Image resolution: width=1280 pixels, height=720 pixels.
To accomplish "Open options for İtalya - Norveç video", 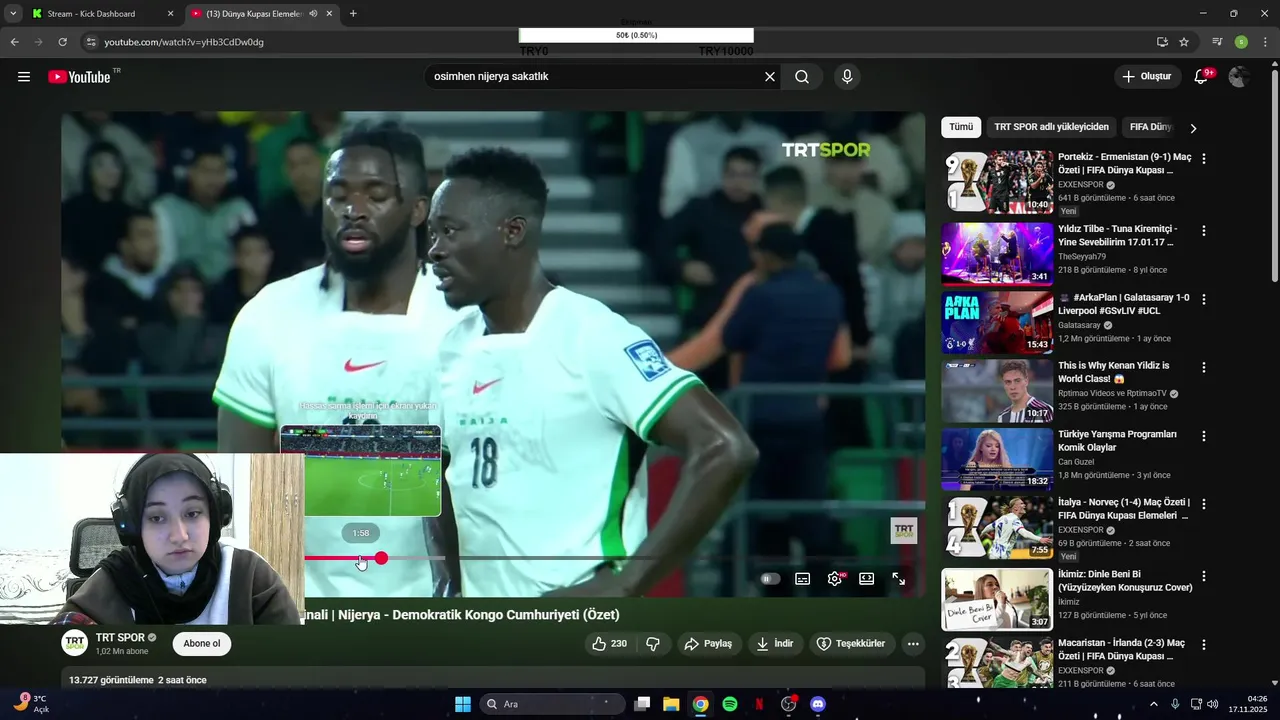I will pyautogui.click(x=1204, y=505).
